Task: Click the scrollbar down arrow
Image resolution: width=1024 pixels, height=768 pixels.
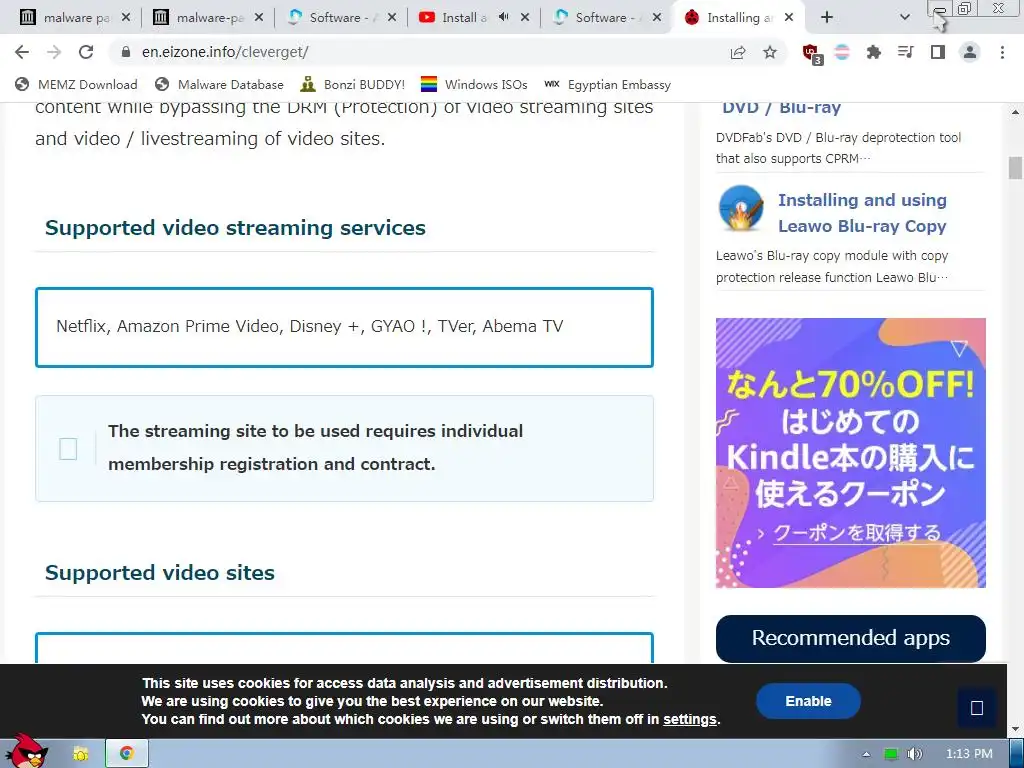Action: point(1015,728)
